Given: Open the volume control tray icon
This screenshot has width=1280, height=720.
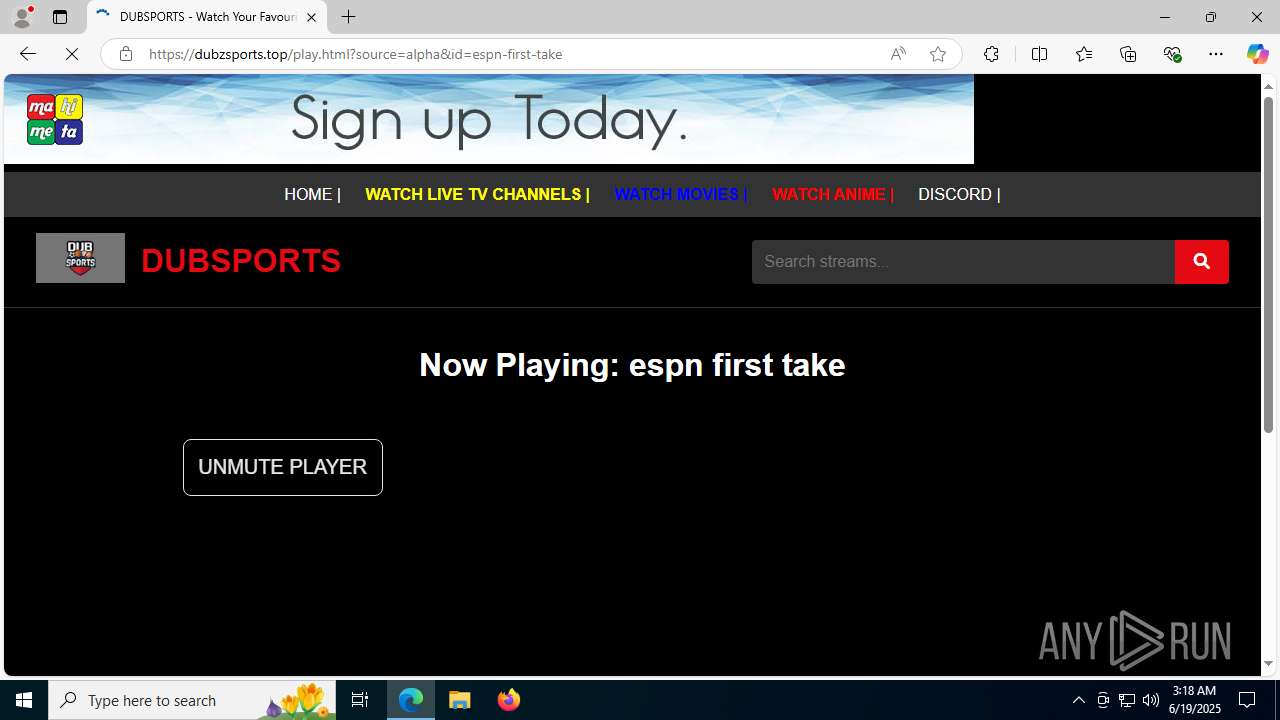Looking at the screenshot, I should tap(1151, 700).
